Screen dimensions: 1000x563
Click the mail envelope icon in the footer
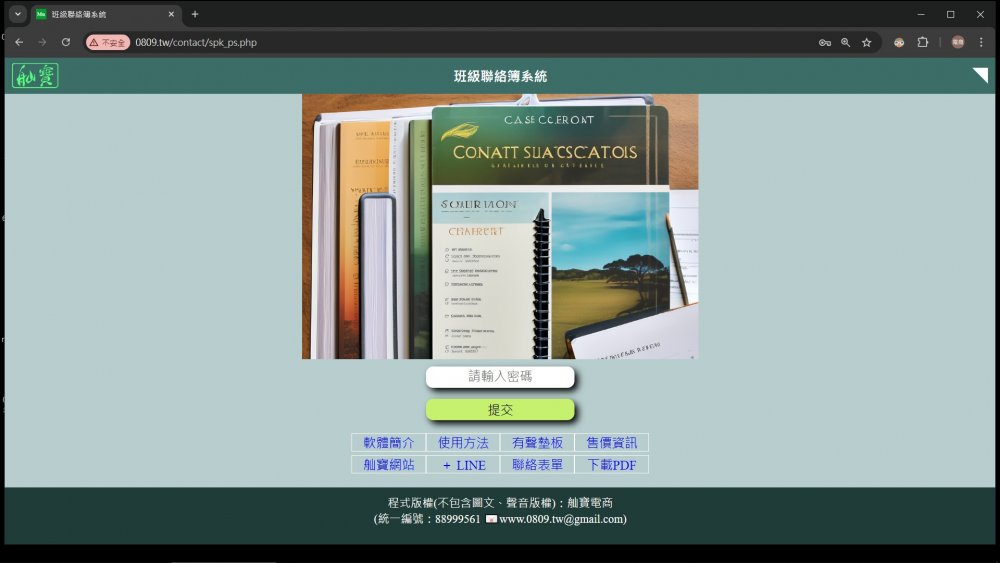(491, 519)
